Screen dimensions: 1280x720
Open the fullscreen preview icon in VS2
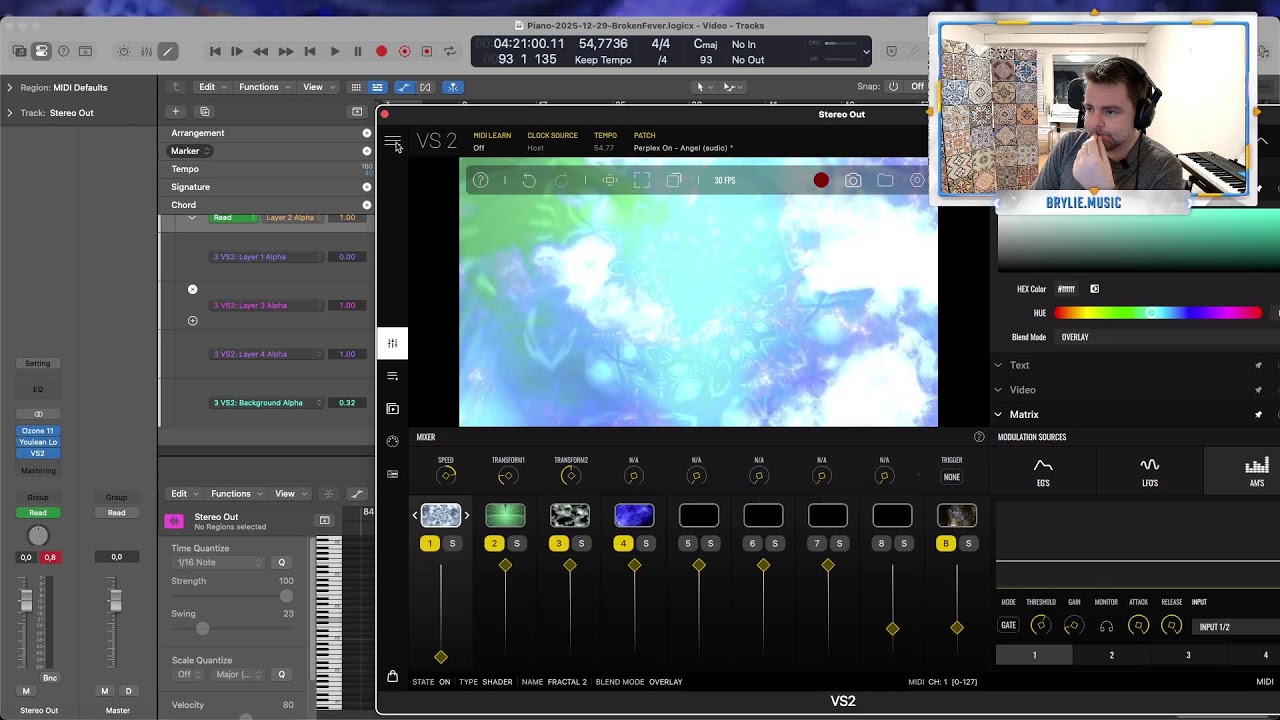(x=642, y=180)
